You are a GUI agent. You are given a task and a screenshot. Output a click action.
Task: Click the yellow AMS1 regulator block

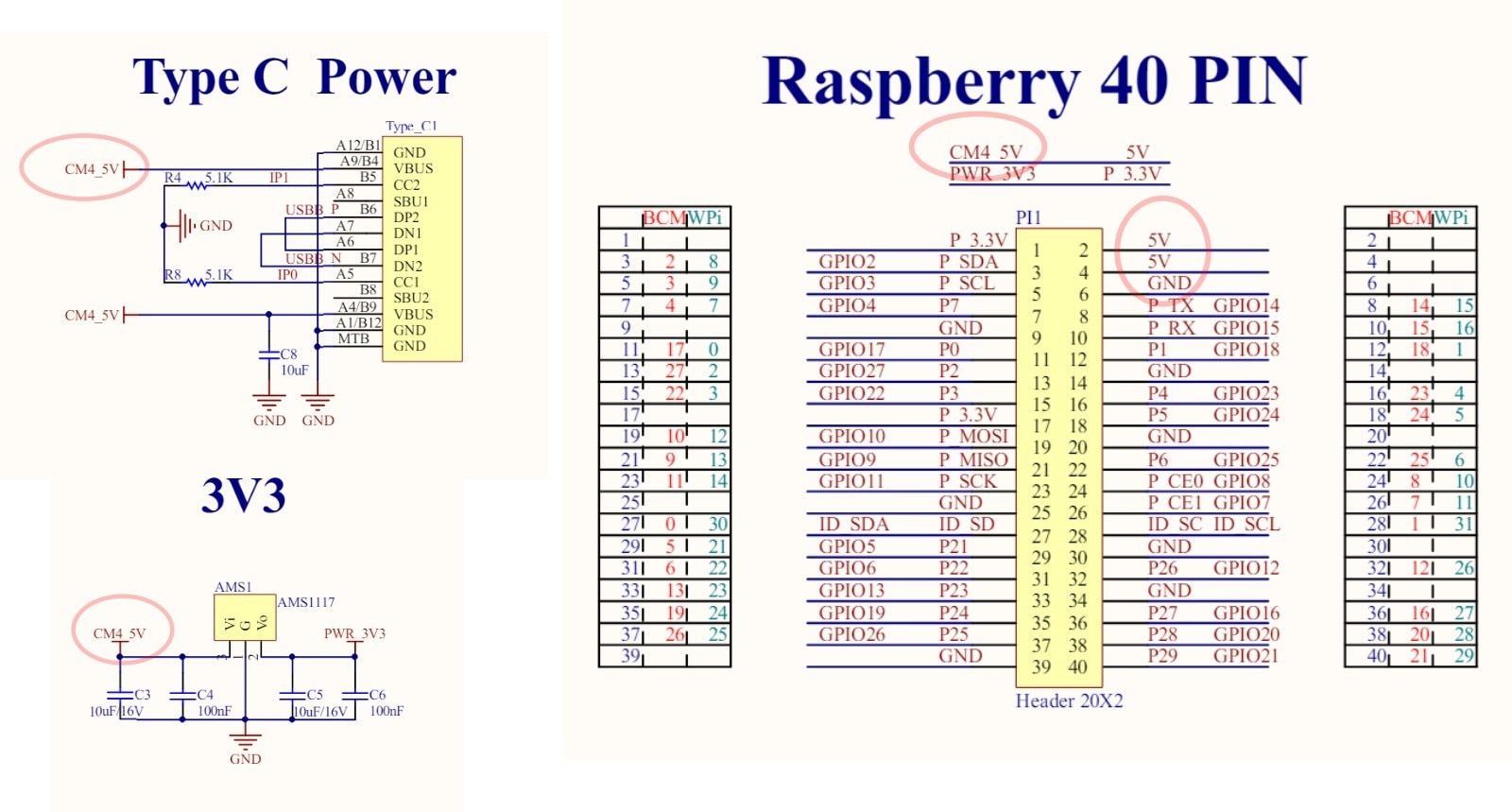pos(245,617)
